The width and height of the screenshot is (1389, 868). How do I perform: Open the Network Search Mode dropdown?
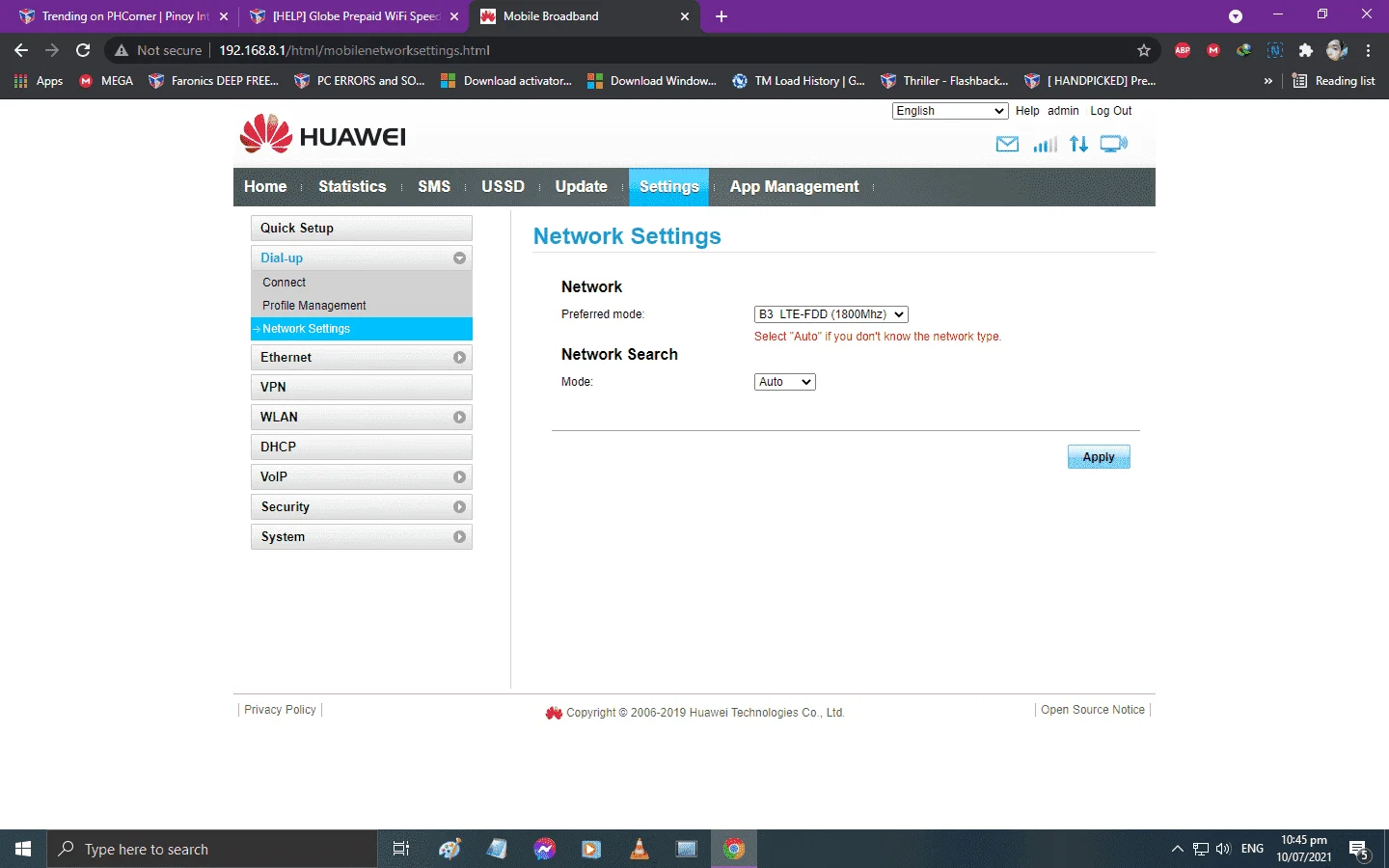[784, 382]
